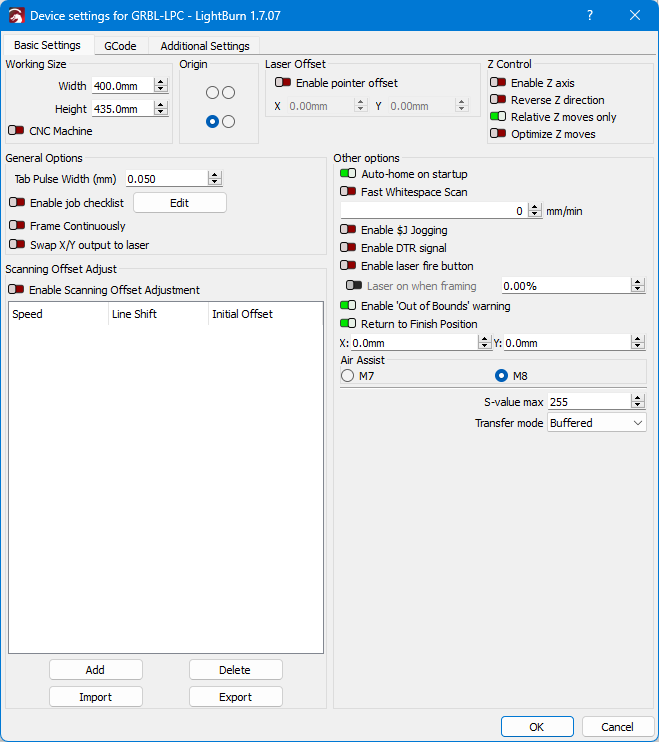Click the Height spinner arrows
Screen dimensions: 659x742
(x=161, y=108)
